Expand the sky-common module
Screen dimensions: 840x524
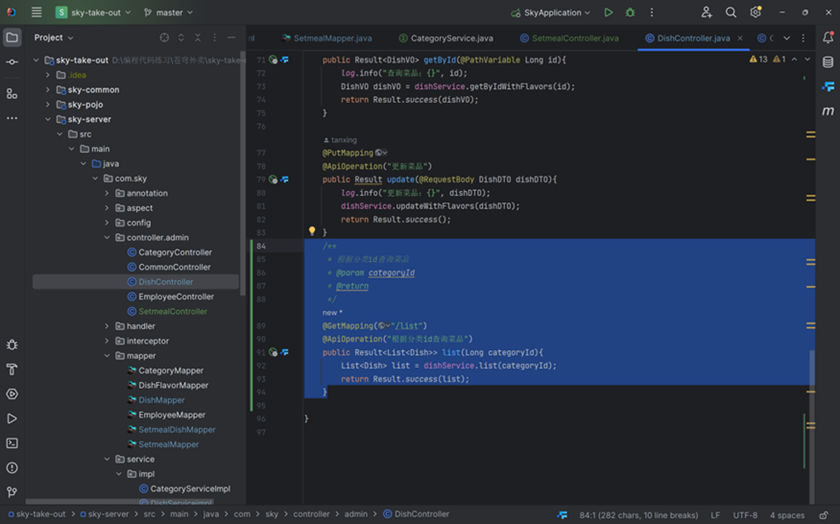coord(48,89)
